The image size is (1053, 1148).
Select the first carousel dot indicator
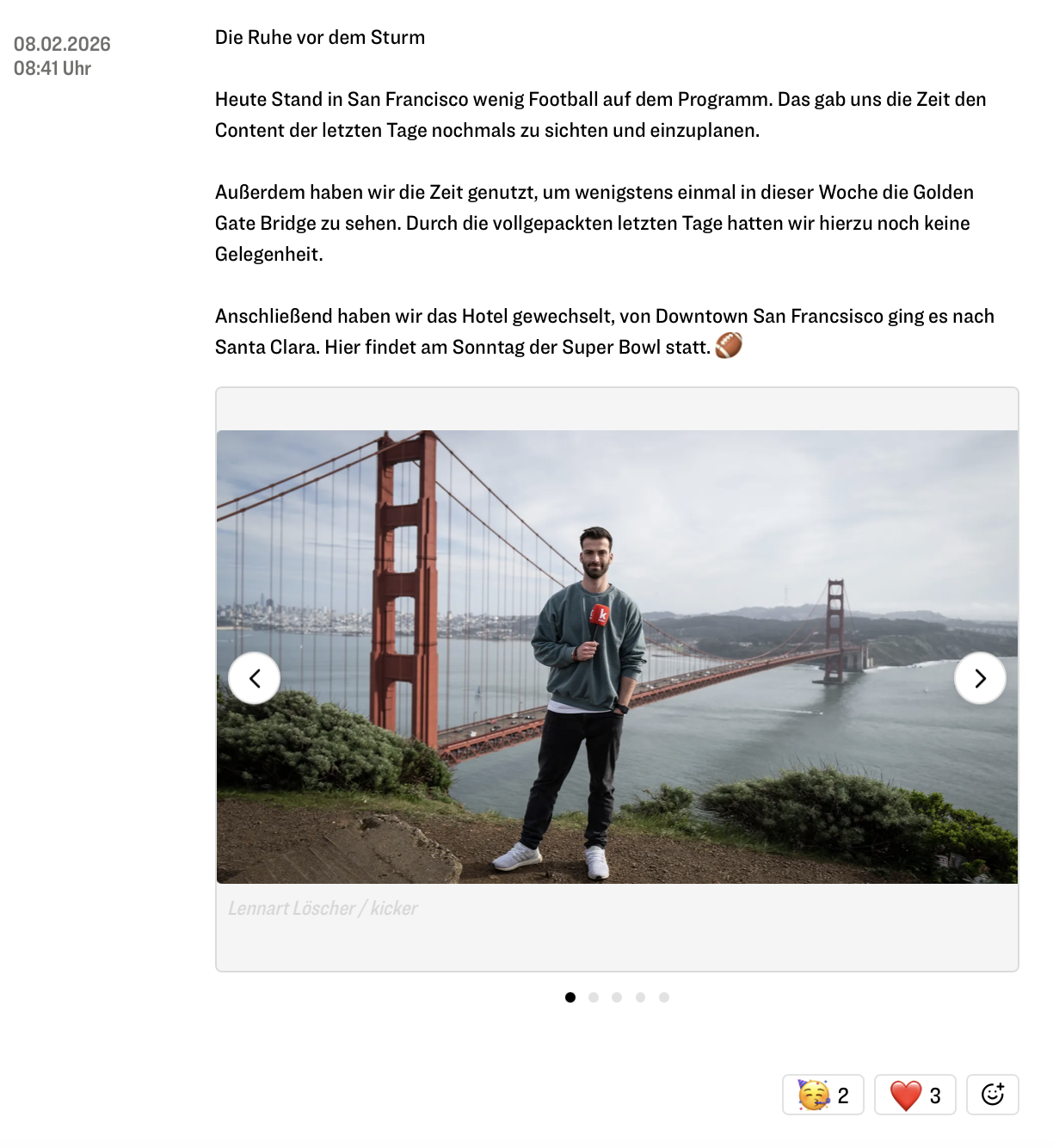[x=570, y=997]
